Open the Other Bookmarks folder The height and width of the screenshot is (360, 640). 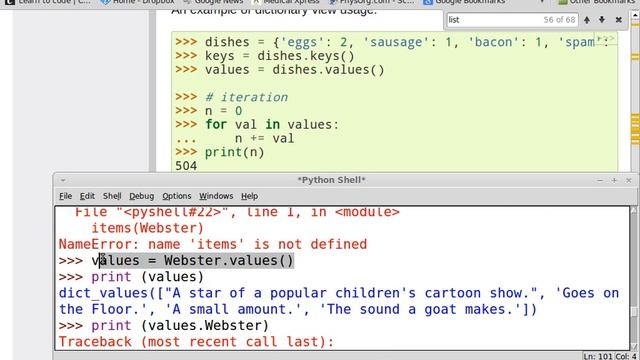598,2
